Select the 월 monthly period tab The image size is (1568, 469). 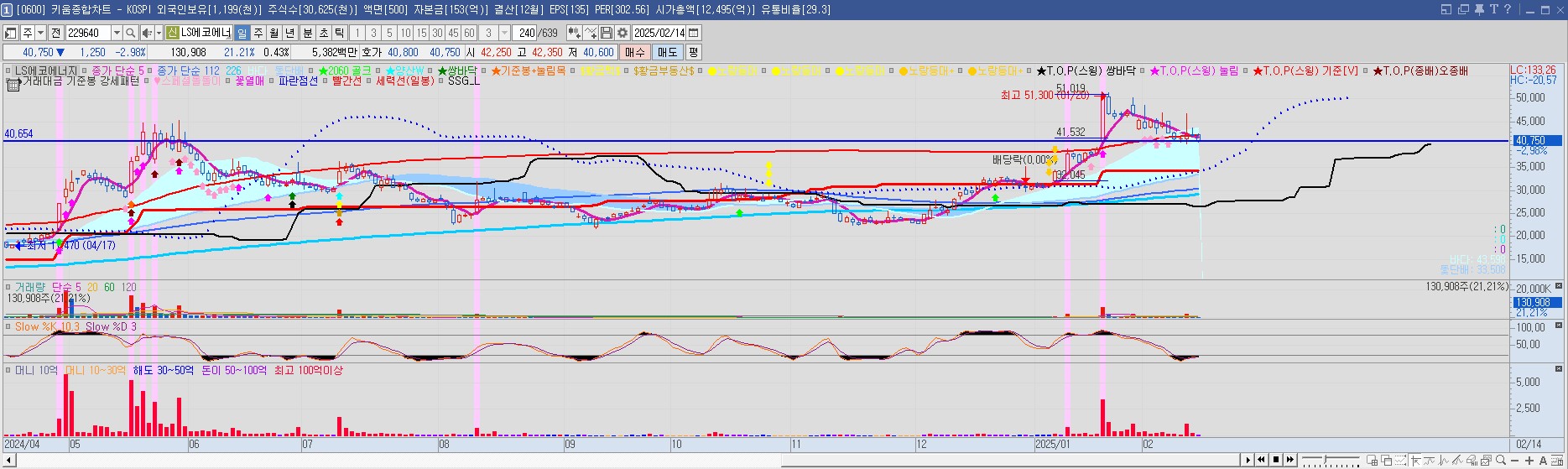tap(273, 33)
